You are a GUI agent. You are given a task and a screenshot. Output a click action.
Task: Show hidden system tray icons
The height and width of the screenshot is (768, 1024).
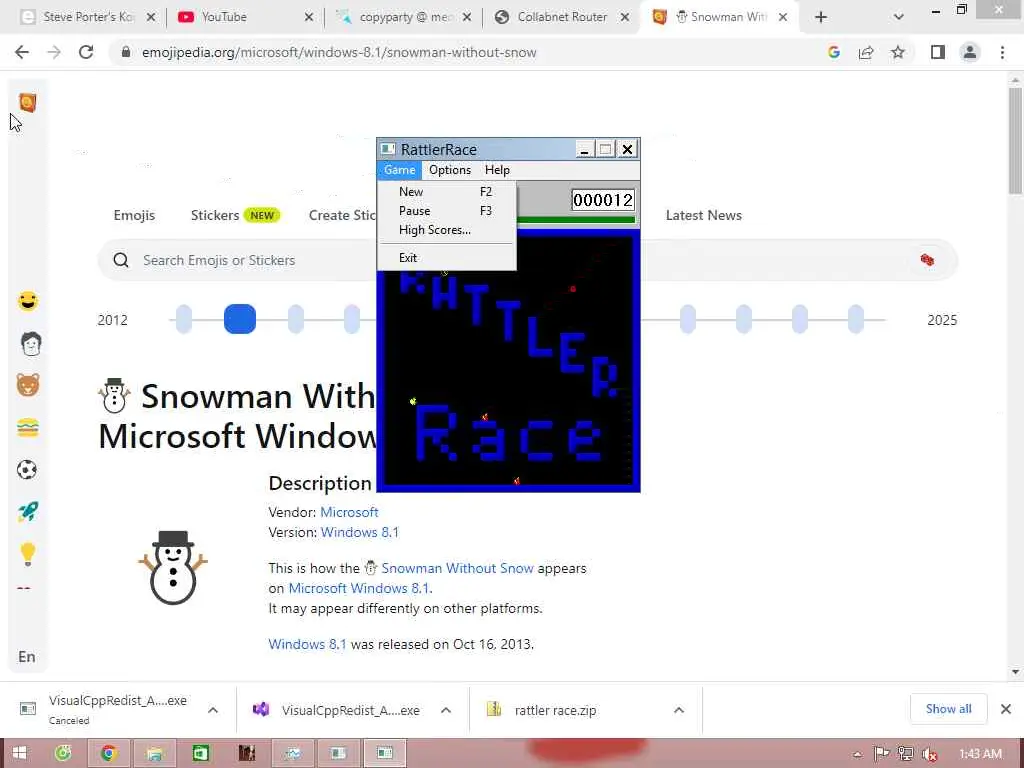coord(857,754)
